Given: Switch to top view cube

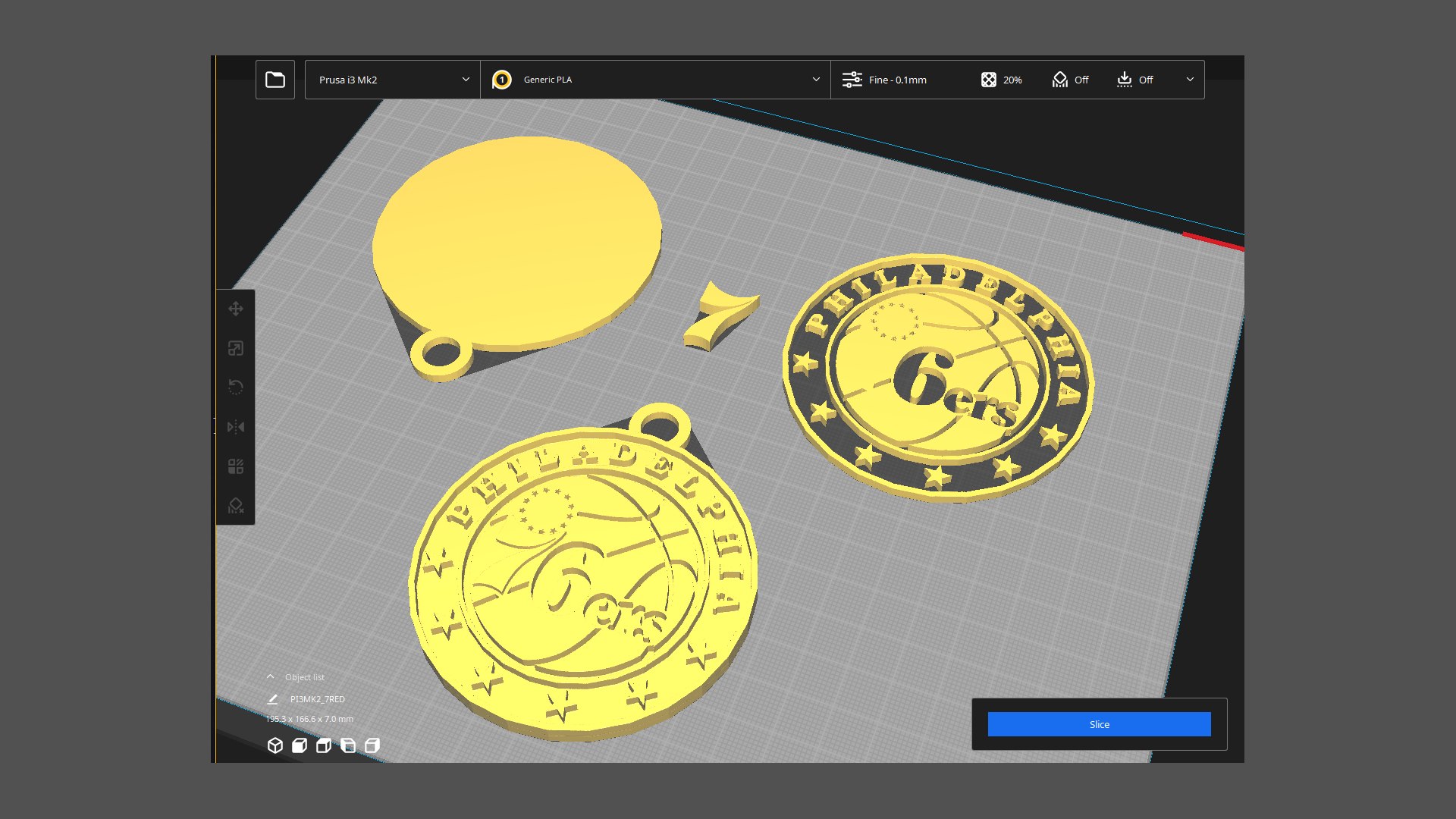Looking at the screenshot, I should [x=324, y=745].
